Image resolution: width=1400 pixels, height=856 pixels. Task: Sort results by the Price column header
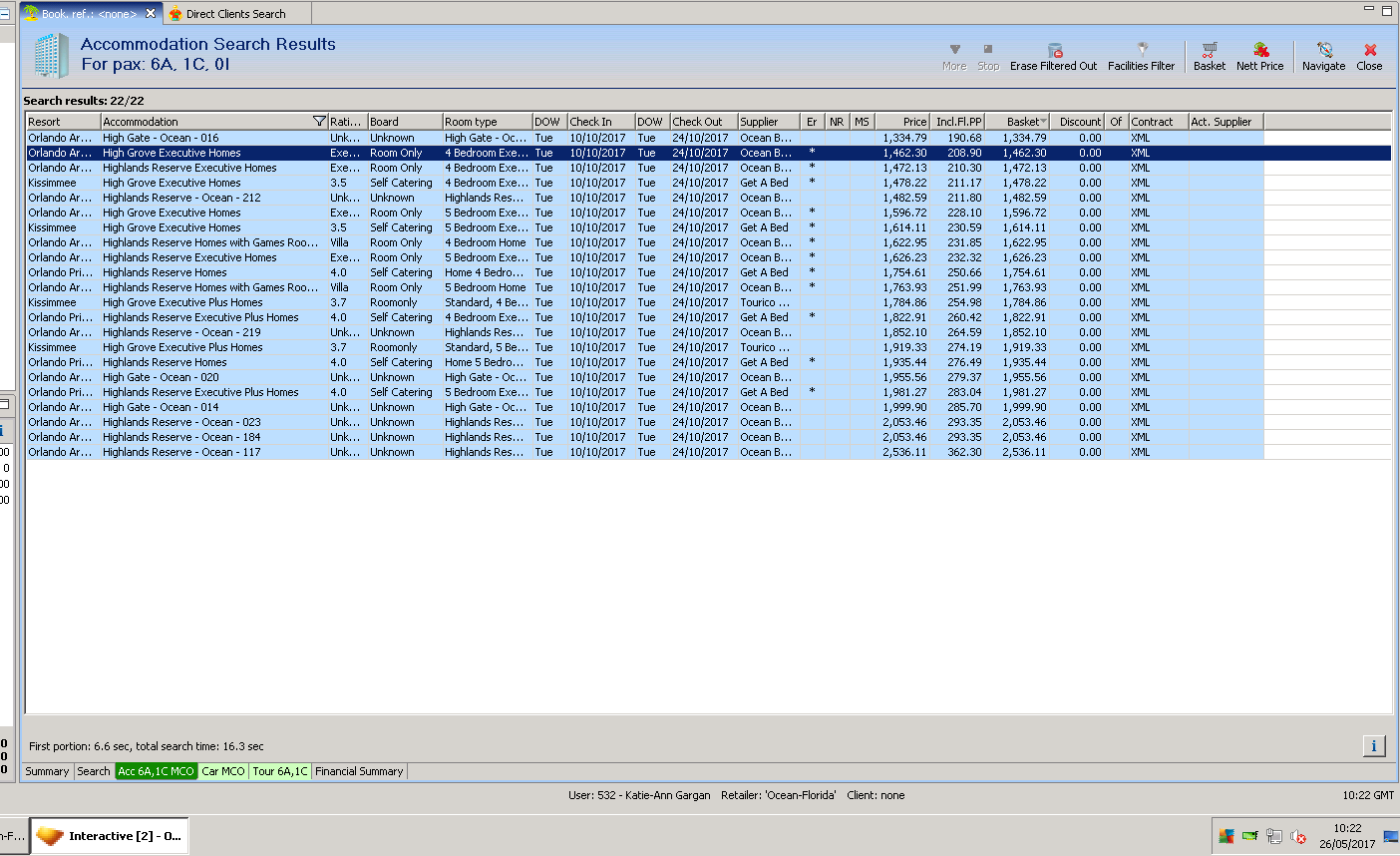(x=902, y=122)
